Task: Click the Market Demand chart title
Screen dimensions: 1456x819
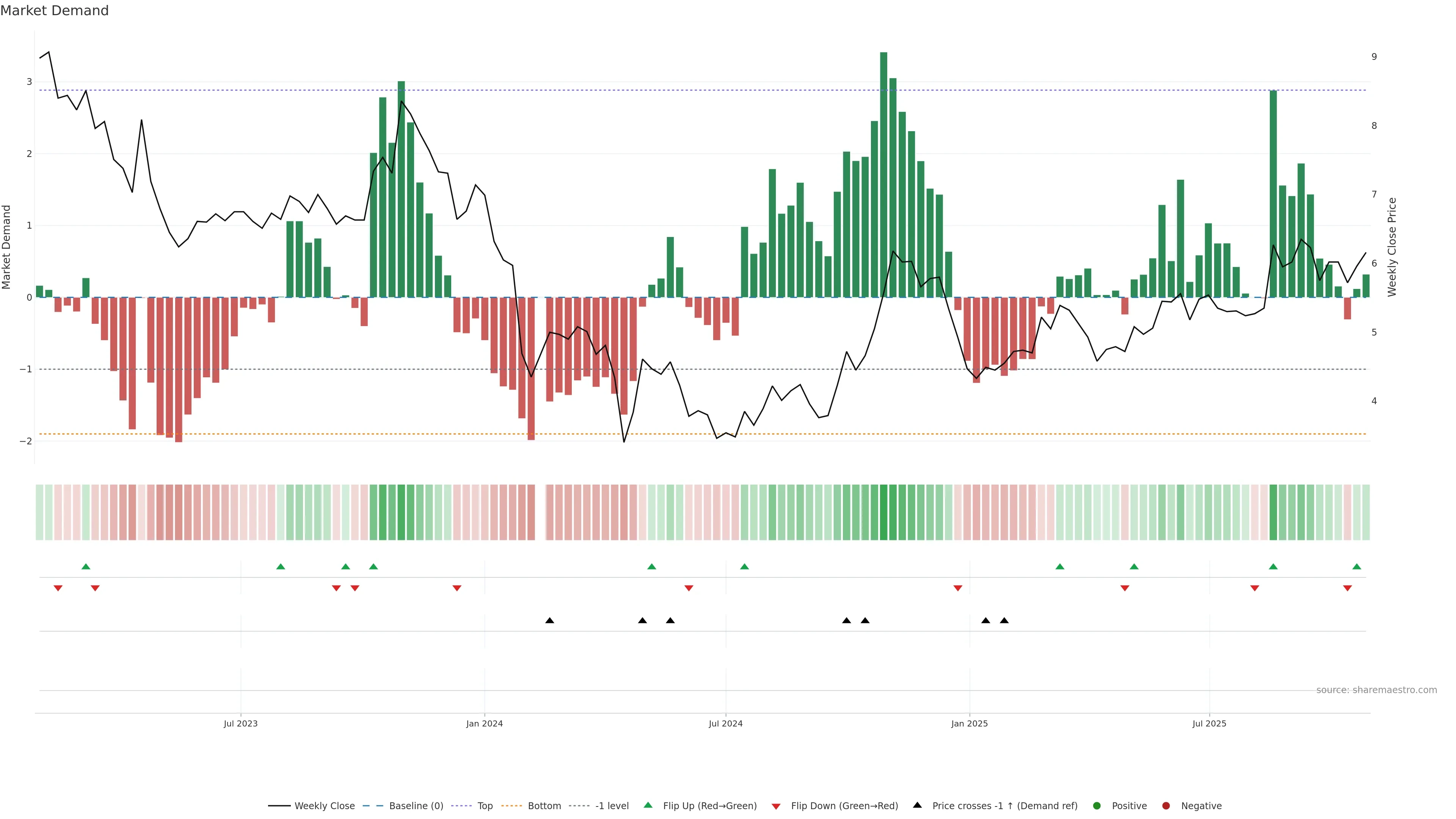Action: [54, 11]
